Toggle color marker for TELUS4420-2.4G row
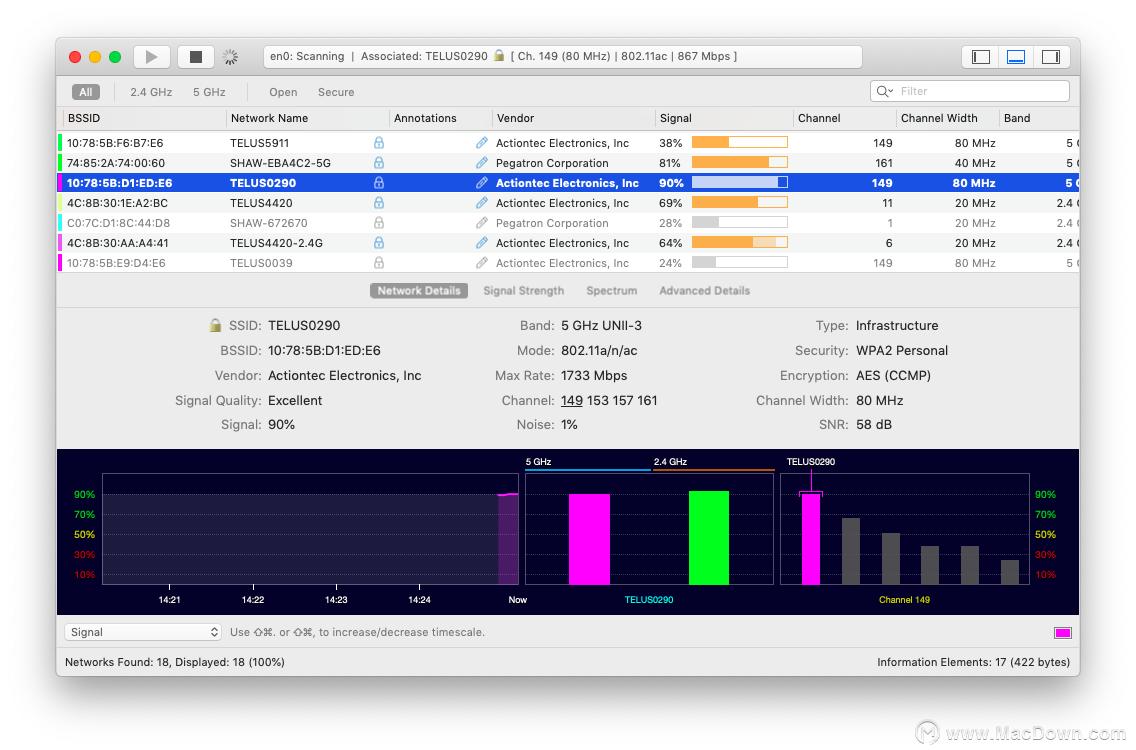The width and height of the screenshot is (1136, 750). pyautogui.click(x=60, y=243)
